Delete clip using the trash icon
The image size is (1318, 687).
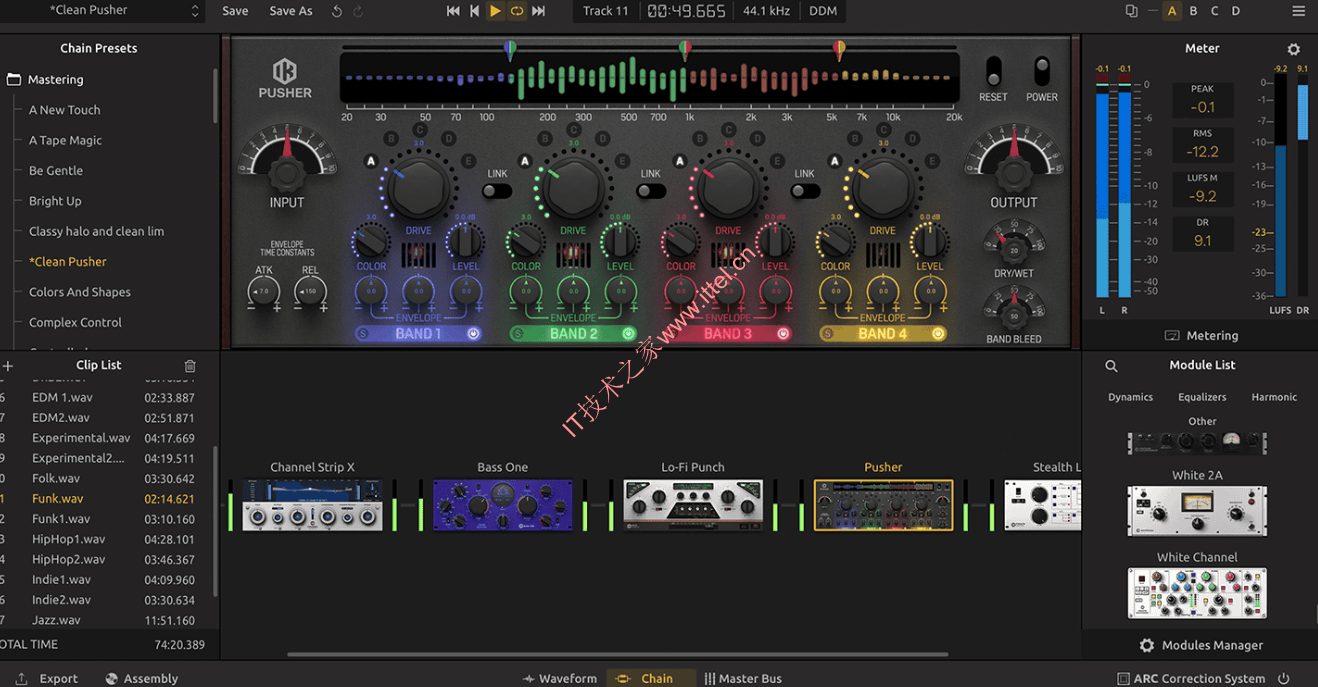[190, 366]
